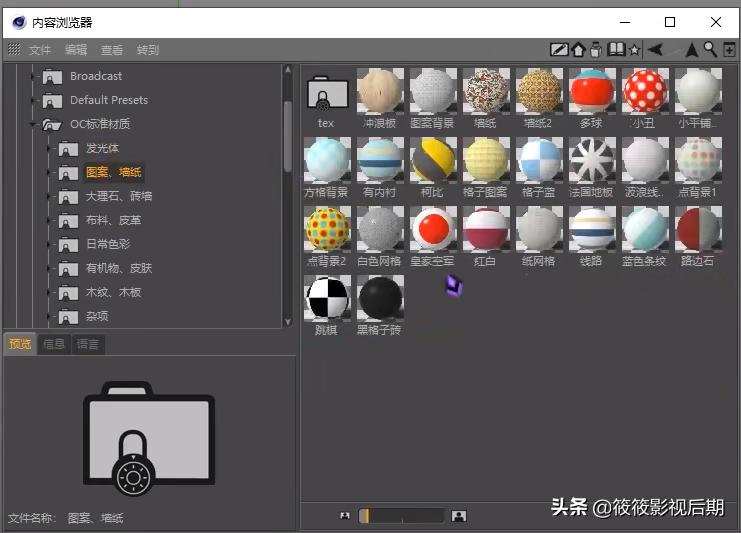Expand the 日常色彩 tree node
741x533 pixels.
pyautogui.click(x=49, y=245)
